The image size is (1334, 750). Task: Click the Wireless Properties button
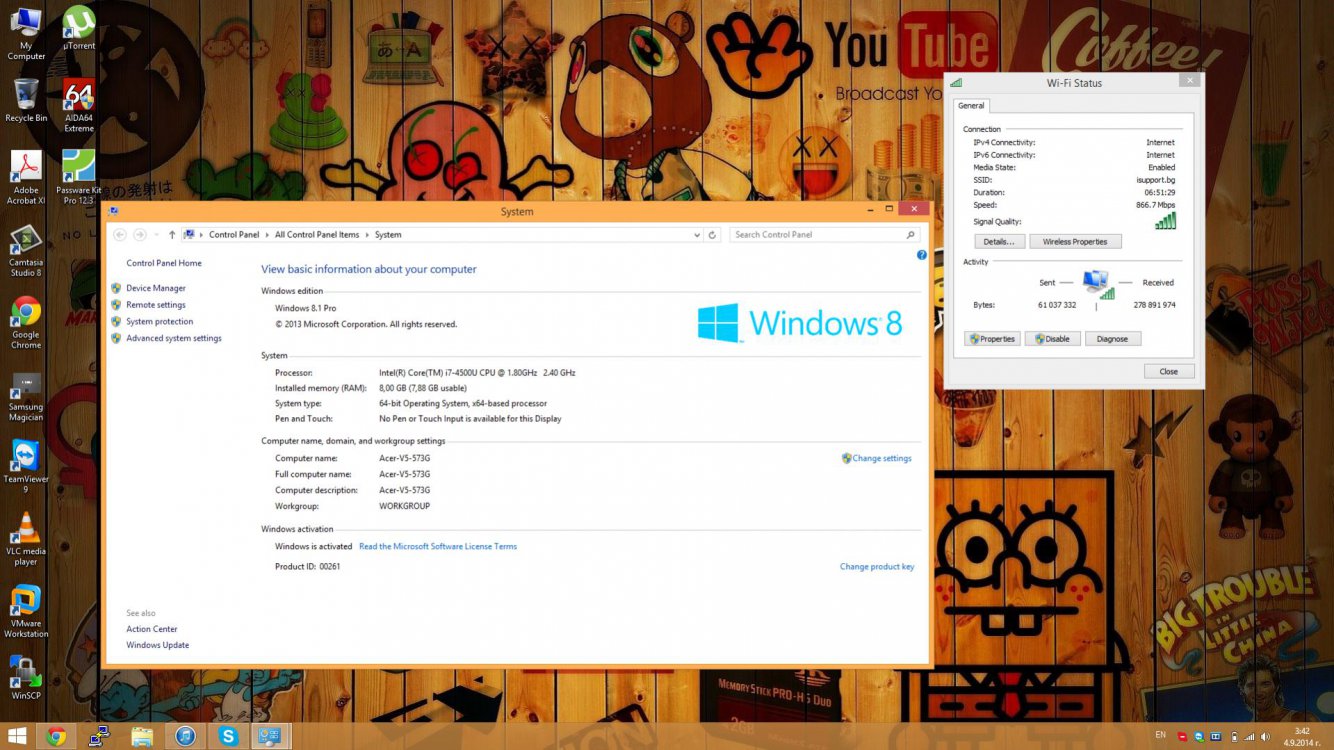click(x=1075, y=242)
